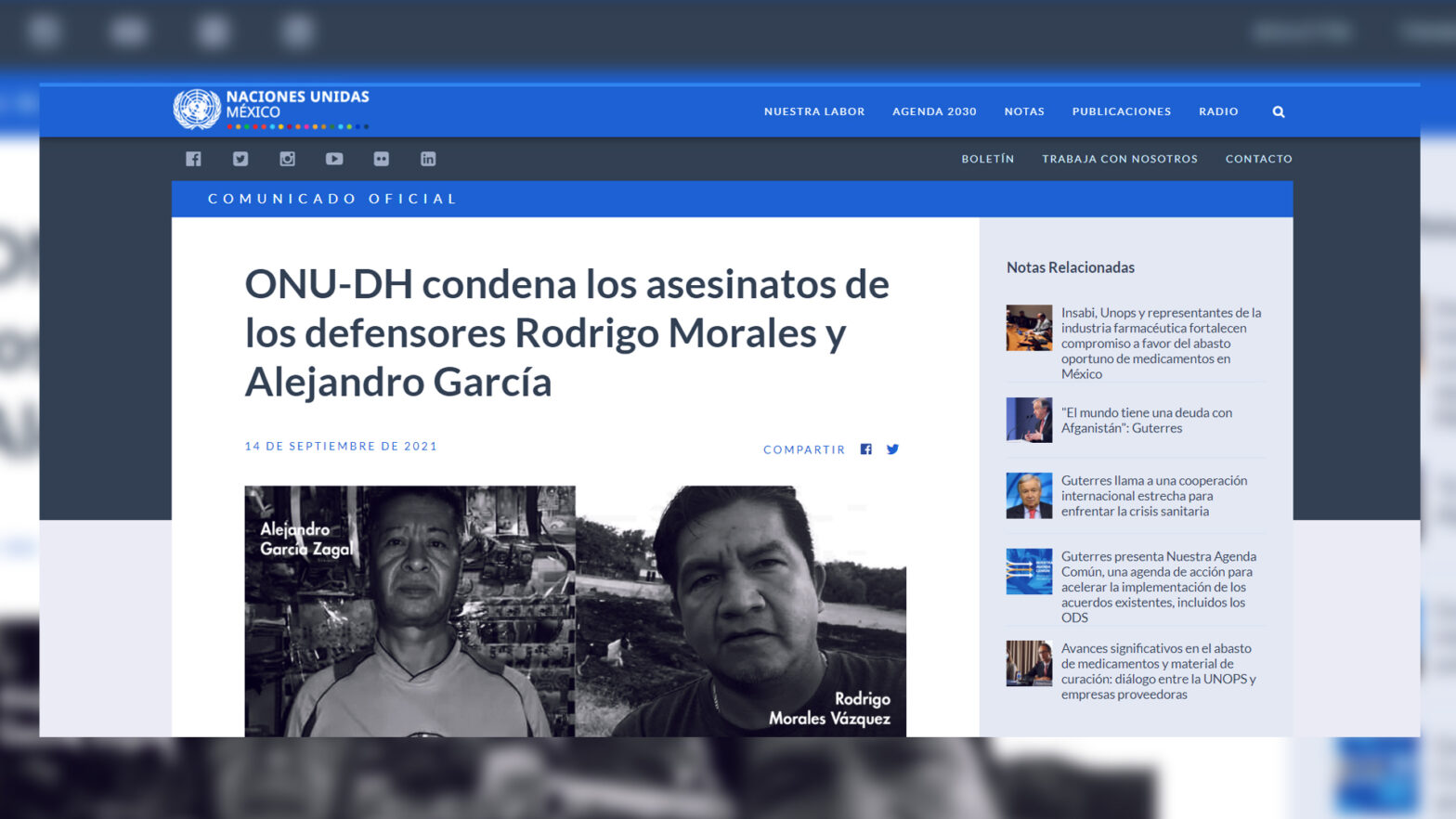Viewport: 1456px width, 819px height.
Task: Click the Boletín link
Action: 988,159
